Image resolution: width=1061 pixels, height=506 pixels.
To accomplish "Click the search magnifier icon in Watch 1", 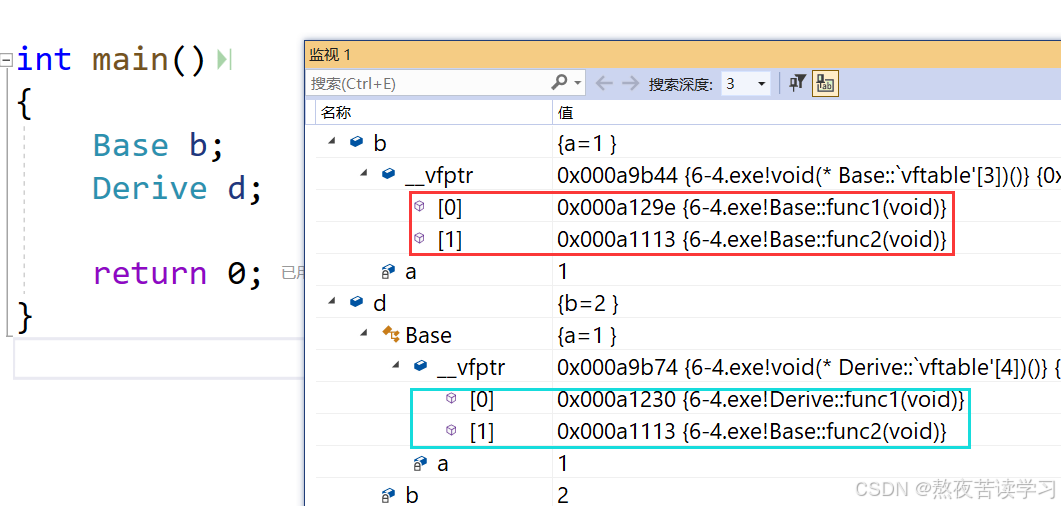I will tap(560, 83).
